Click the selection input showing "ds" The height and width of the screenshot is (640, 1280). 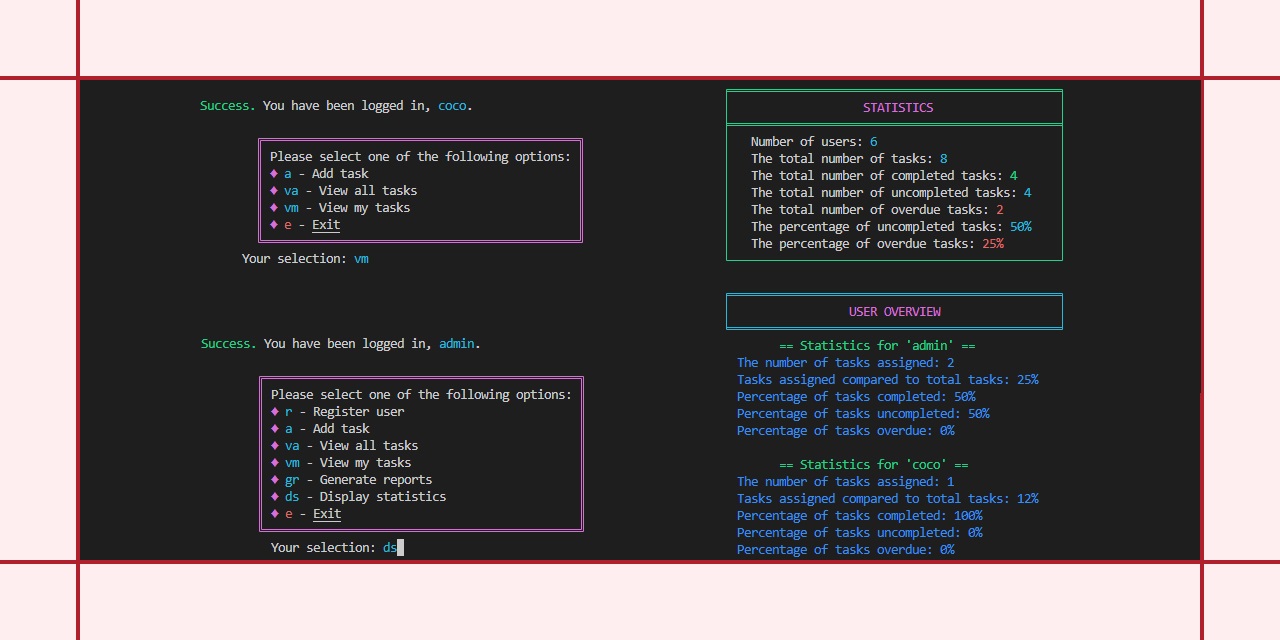[391, 547]
